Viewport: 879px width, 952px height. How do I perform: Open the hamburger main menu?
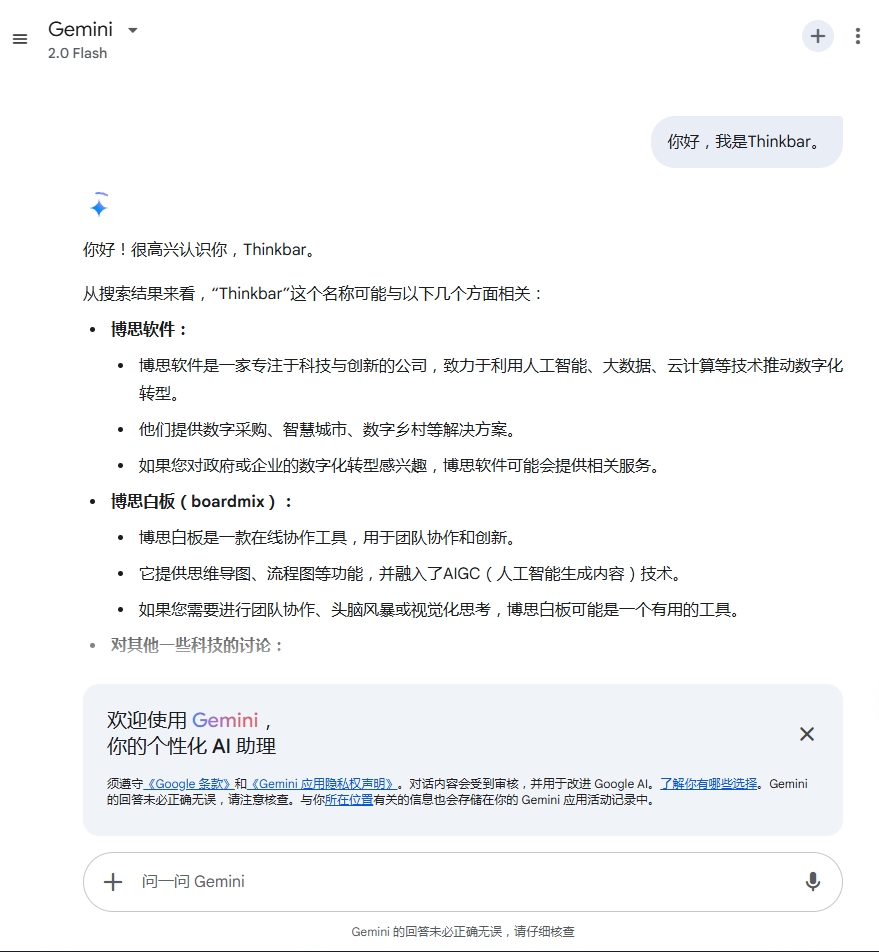[x=20, y=39]
